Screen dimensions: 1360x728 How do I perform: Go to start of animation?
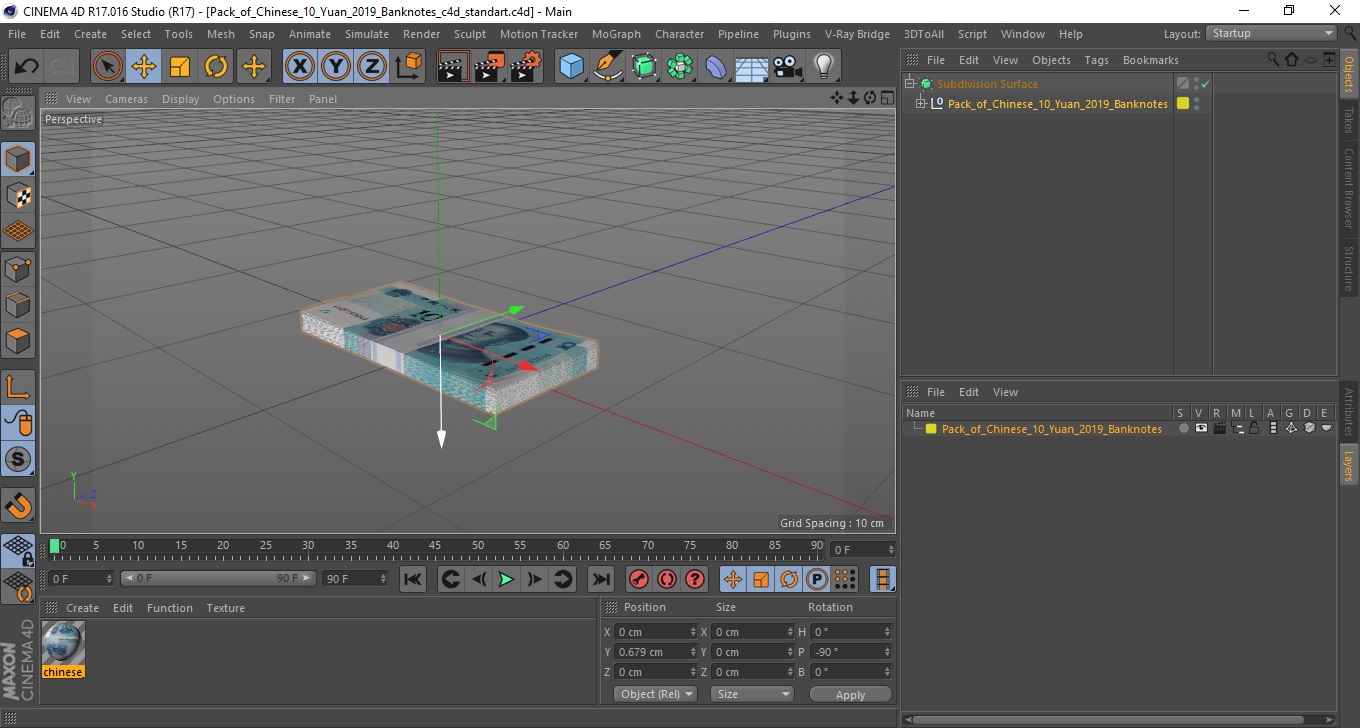pos(413,579)
